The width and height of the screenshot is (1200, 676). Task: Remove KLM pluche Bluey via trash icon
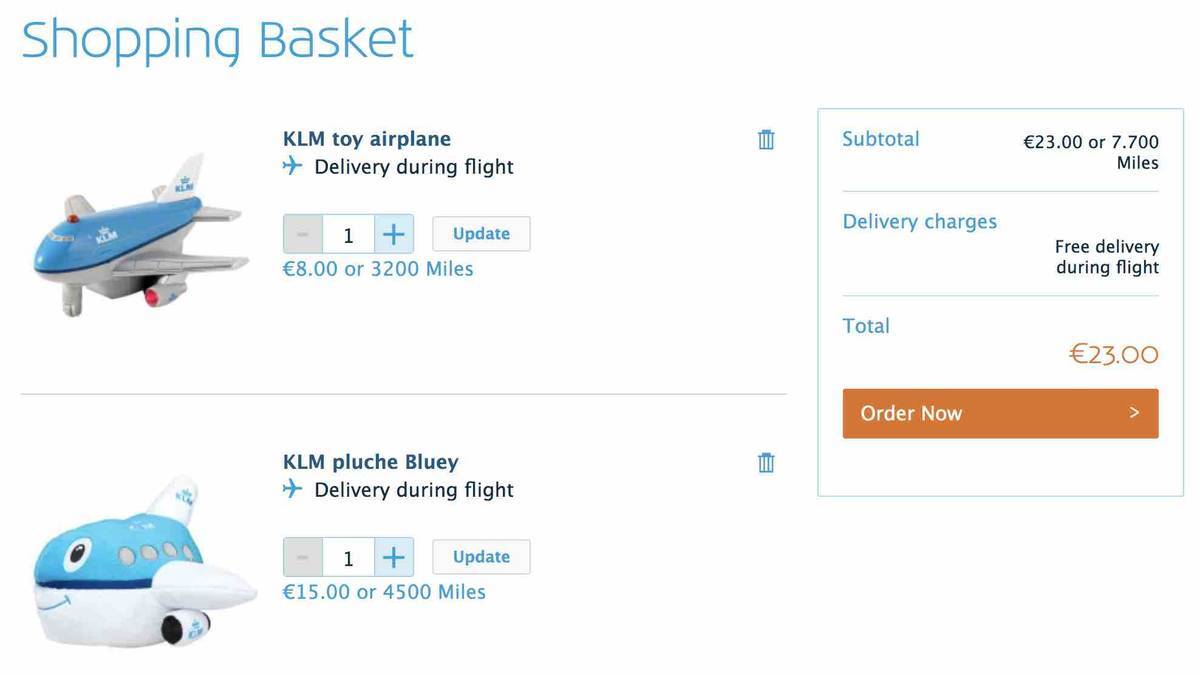766,463
